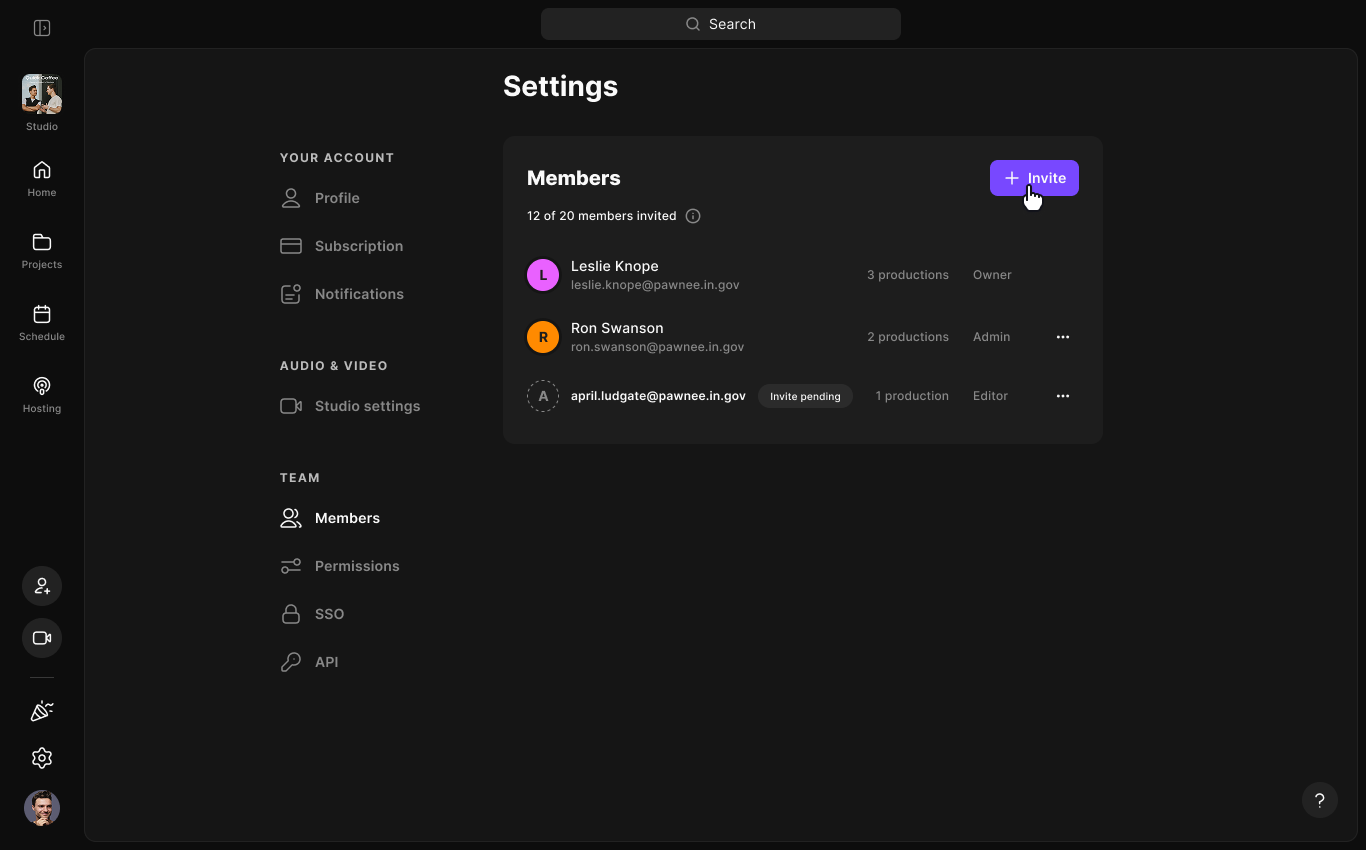This screenshot has width=1366, height=850.
Task: Go to the Schedule calendar
Action: [x=42, y=322]
